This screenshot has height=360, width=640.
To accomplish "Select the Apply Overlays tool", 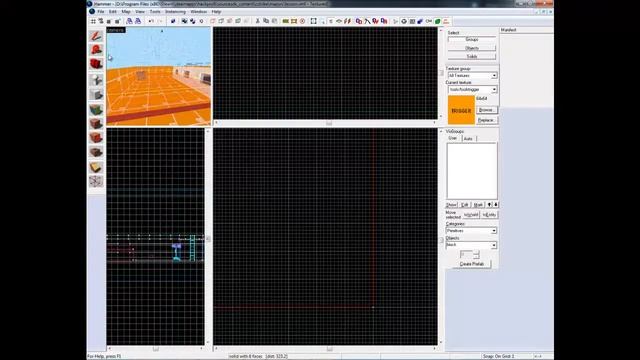I will click(x=96, y=152).
